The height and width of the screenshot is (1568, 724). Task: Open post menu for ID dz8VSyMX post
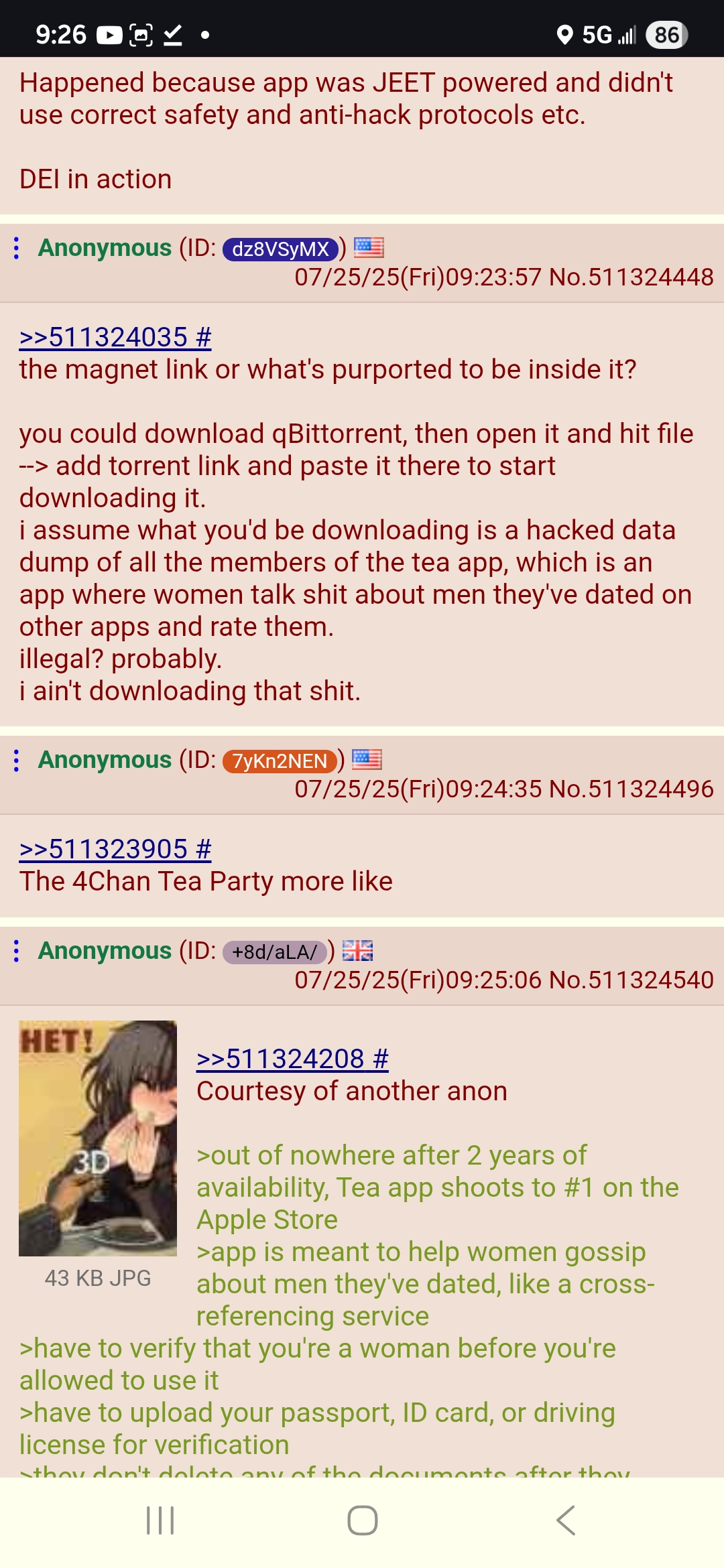[17, 248]
